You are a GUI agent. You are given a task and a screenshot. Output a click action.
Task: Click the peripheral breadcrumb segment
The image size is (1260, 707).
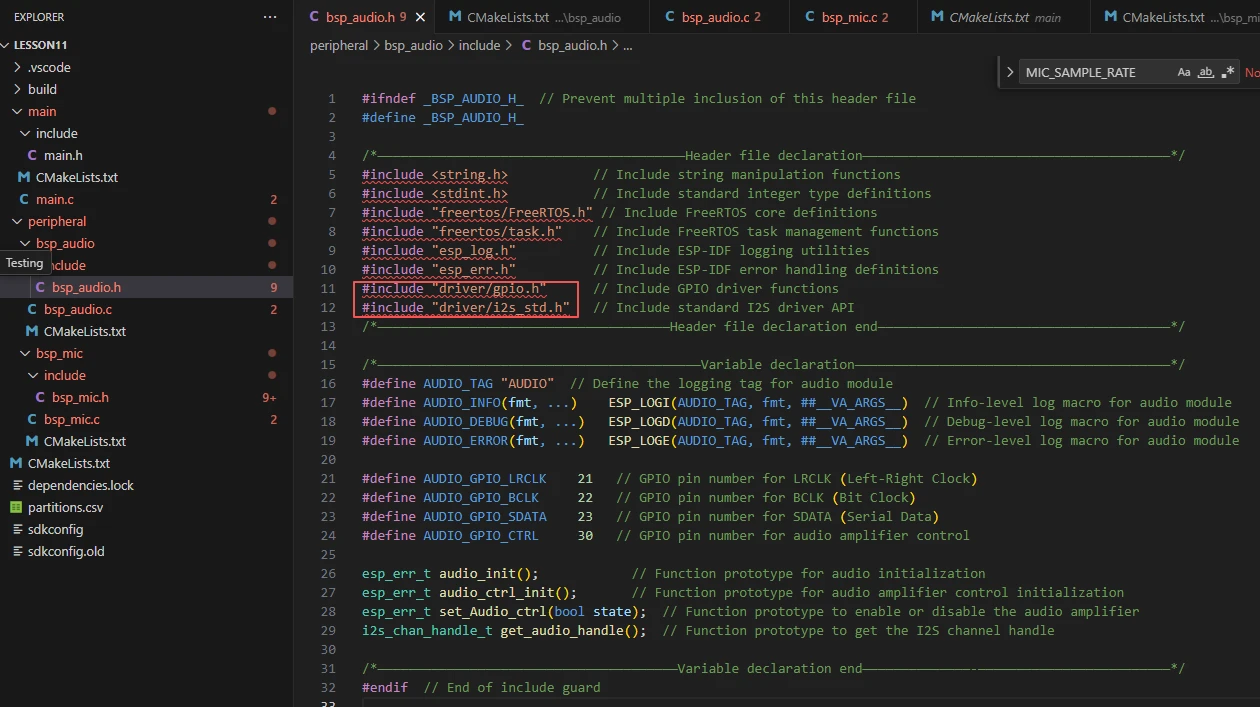[339, 45]
